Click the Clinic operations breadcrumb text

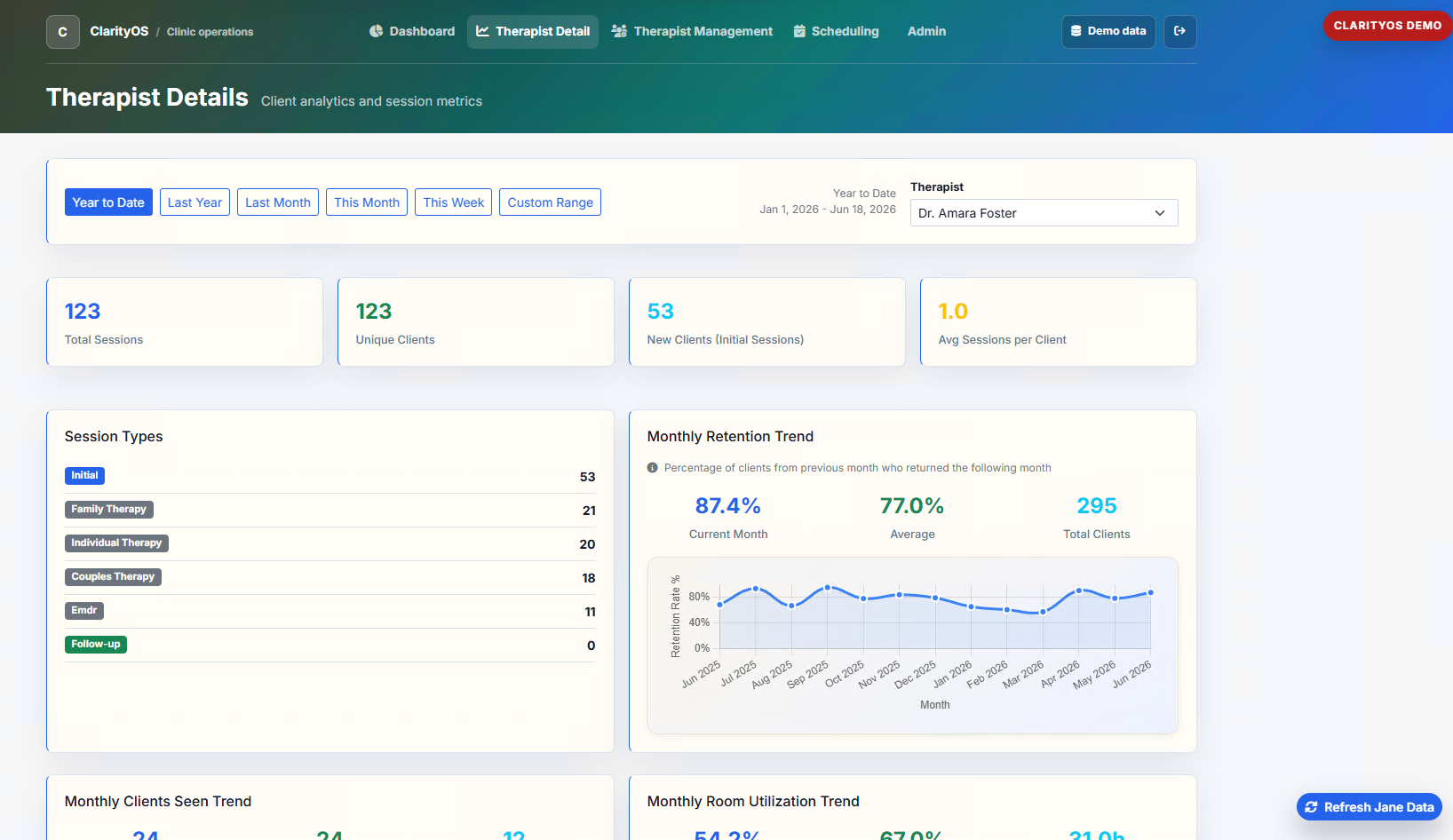point(210,32)
